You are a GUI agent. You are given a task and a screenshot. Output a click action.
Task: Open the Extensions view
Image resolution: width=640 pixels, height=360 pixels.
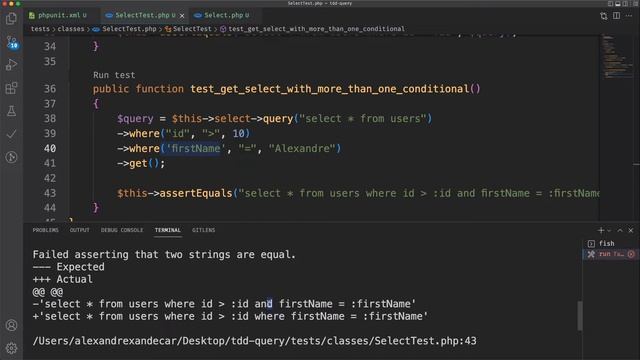11,88
